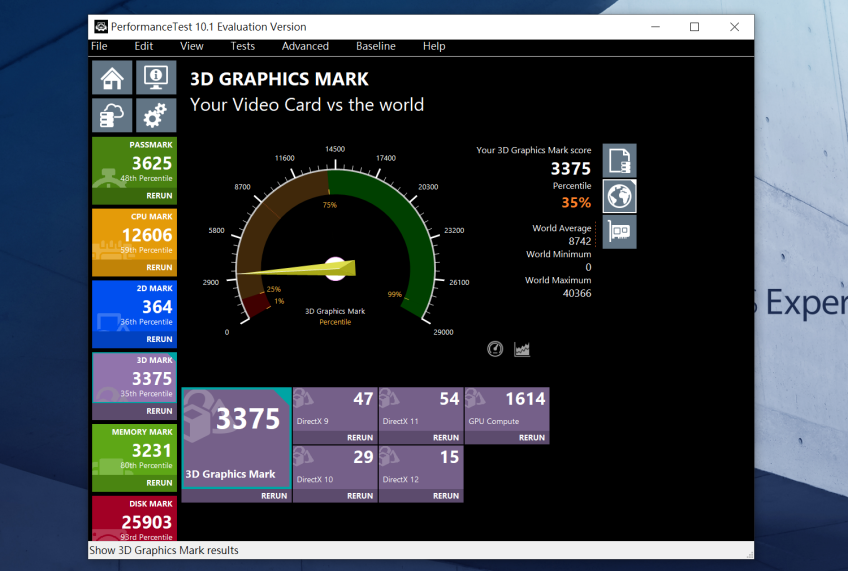
Task: Rerun the DirectX 11 test
Action: tap(446, 437)
